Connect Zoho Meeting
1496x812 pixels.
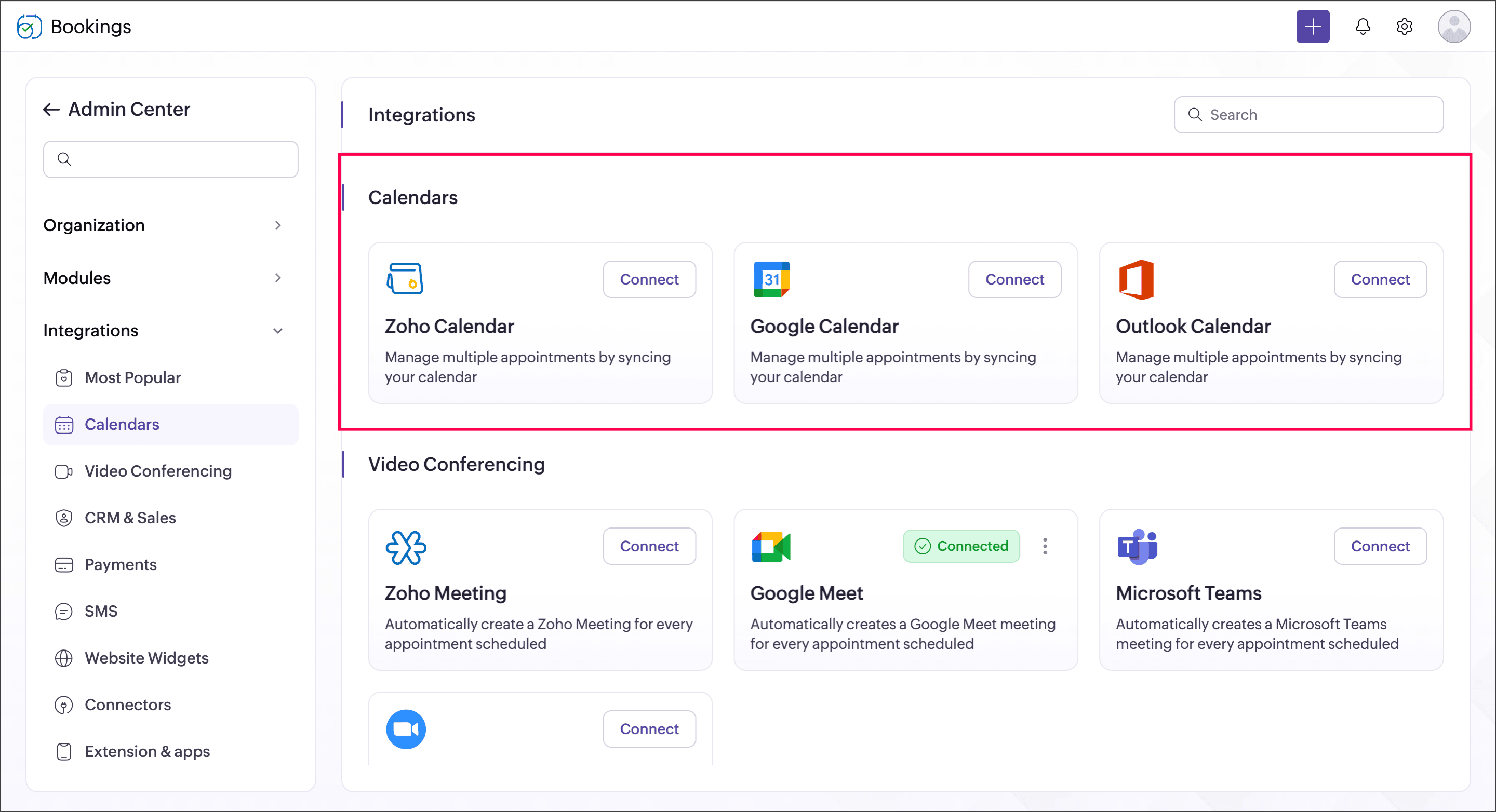(x=649, y=546)
